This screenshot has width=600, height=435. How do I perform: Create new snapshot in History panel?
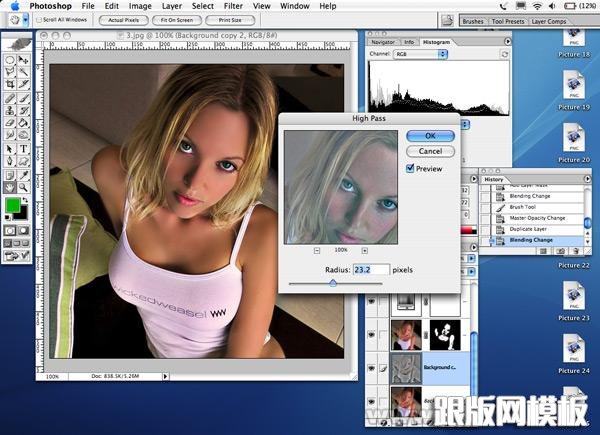[561, 251]
